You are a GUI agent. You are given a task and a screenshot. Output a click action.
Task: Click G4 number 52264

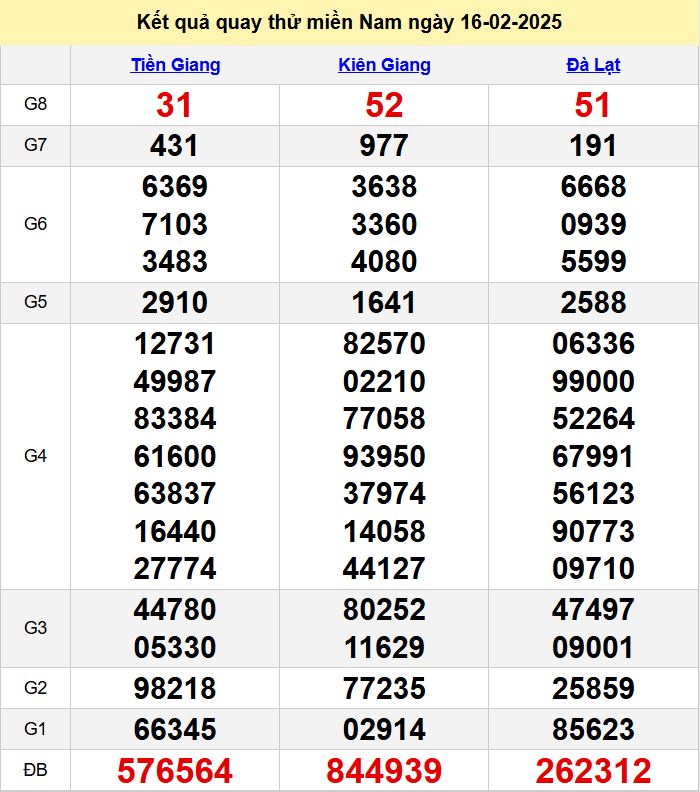coord(593,419)
